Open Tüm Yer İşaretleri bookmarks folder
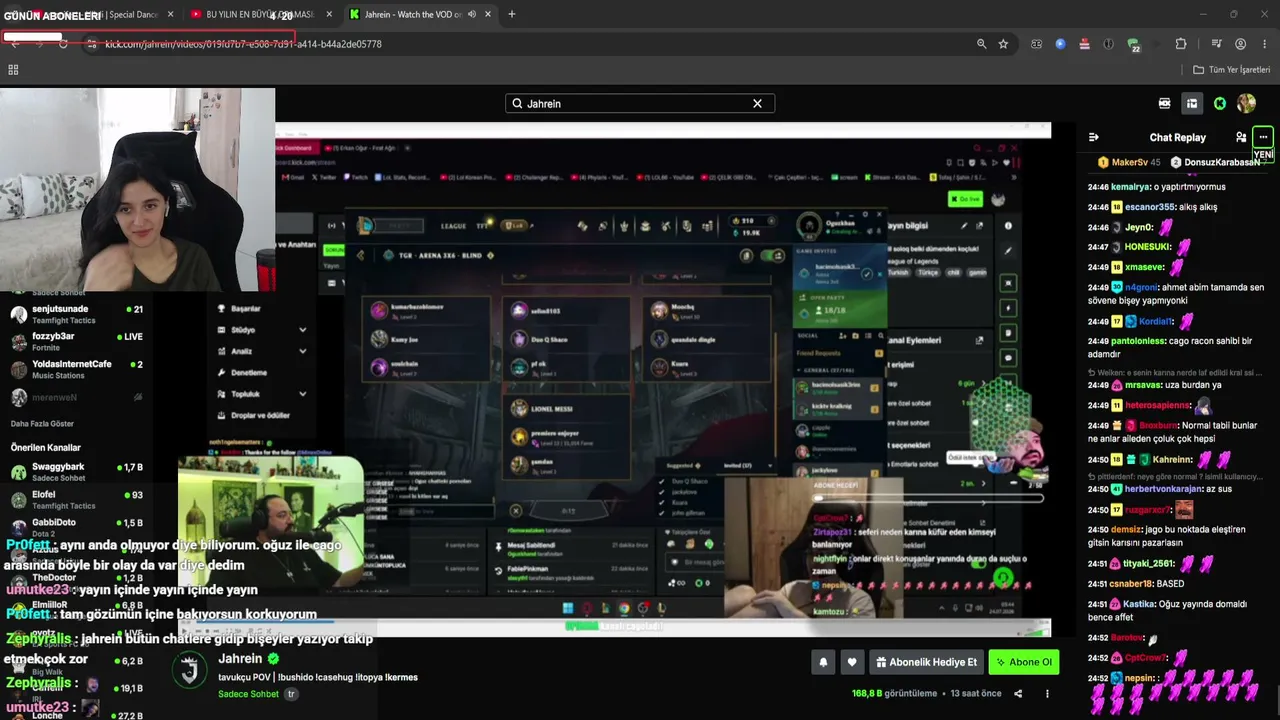The image size is (1280, 720). (1231, 70)
